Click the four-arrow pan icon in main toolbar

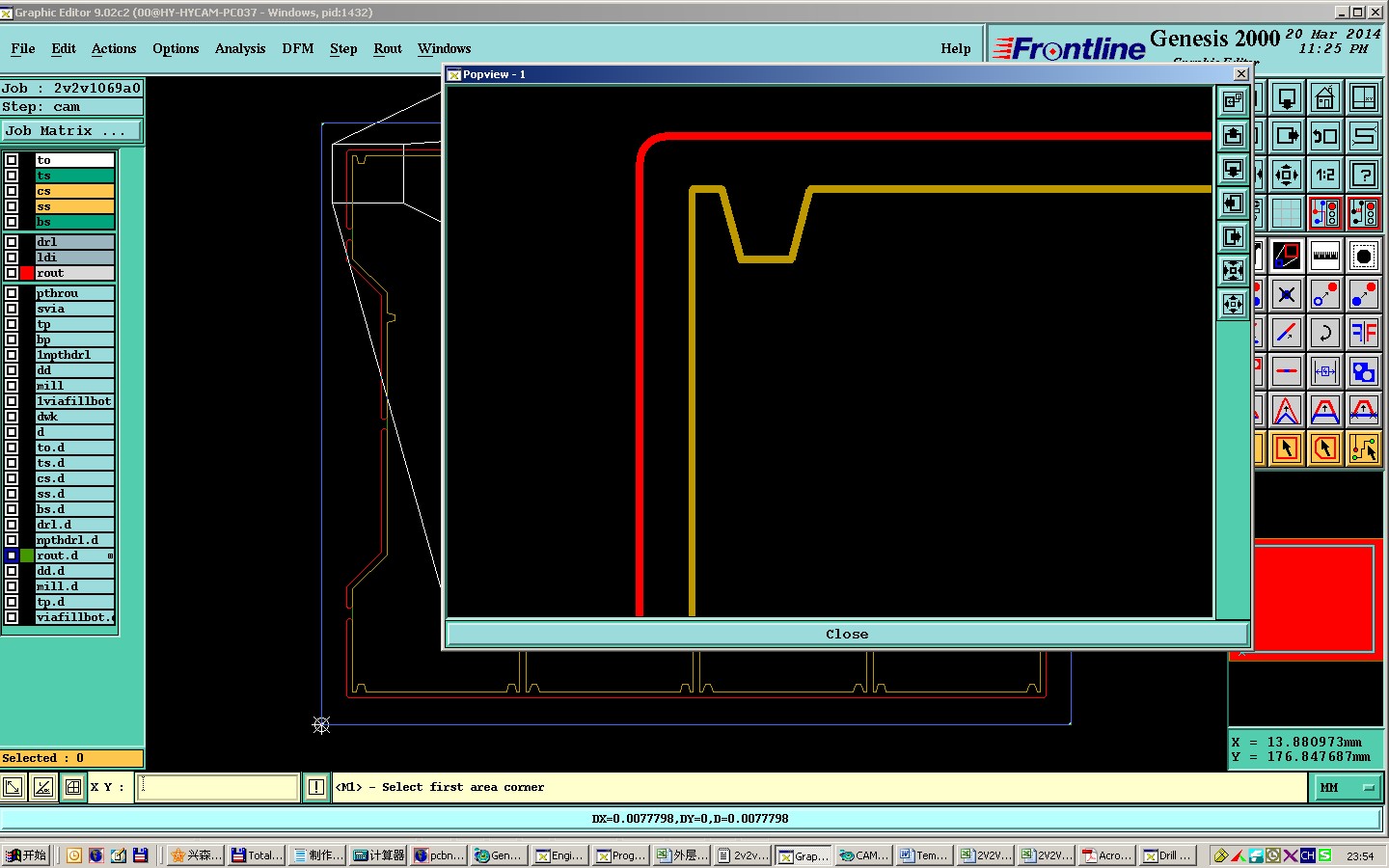tap(1287, 175)
